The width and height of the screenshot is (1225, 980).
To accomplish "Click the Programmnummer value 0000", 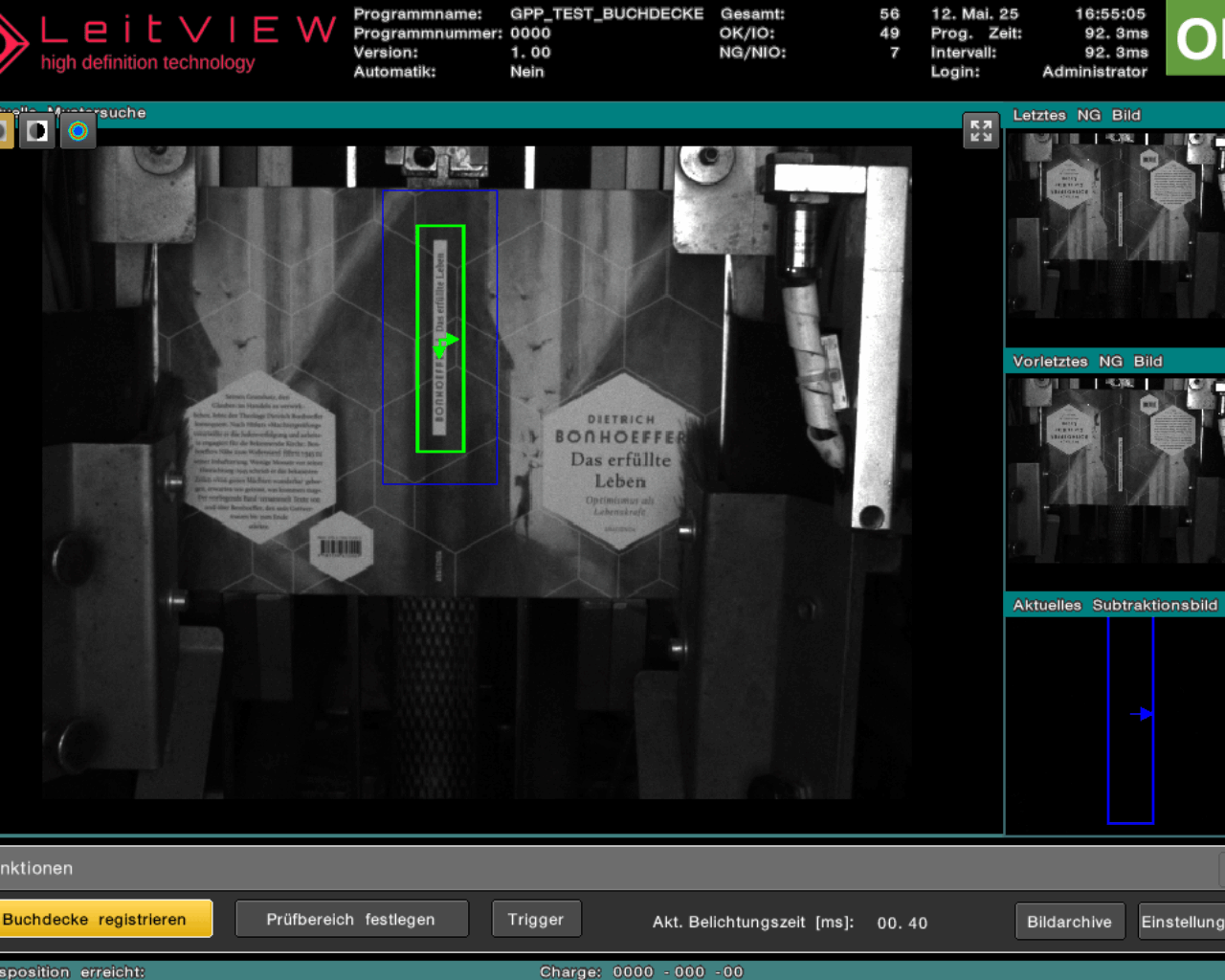I will tap(530, 33).
